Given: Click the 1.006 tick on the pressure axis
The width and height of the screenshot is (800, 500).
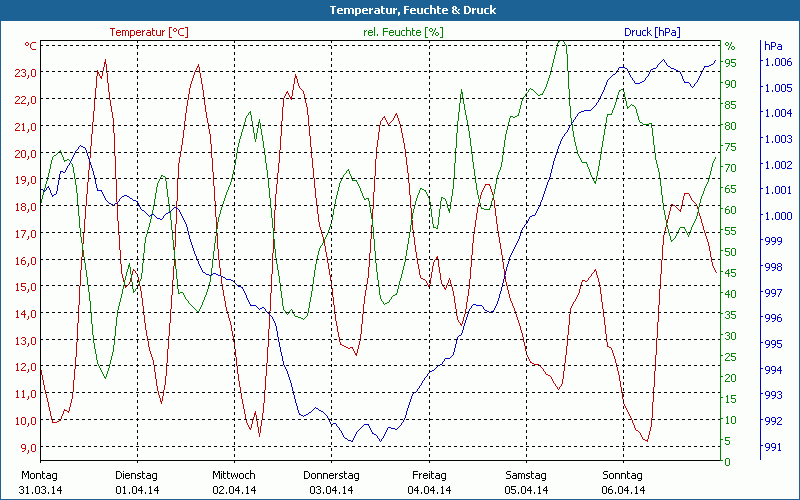Looking at the screenshot, I should tap(778, 62).
